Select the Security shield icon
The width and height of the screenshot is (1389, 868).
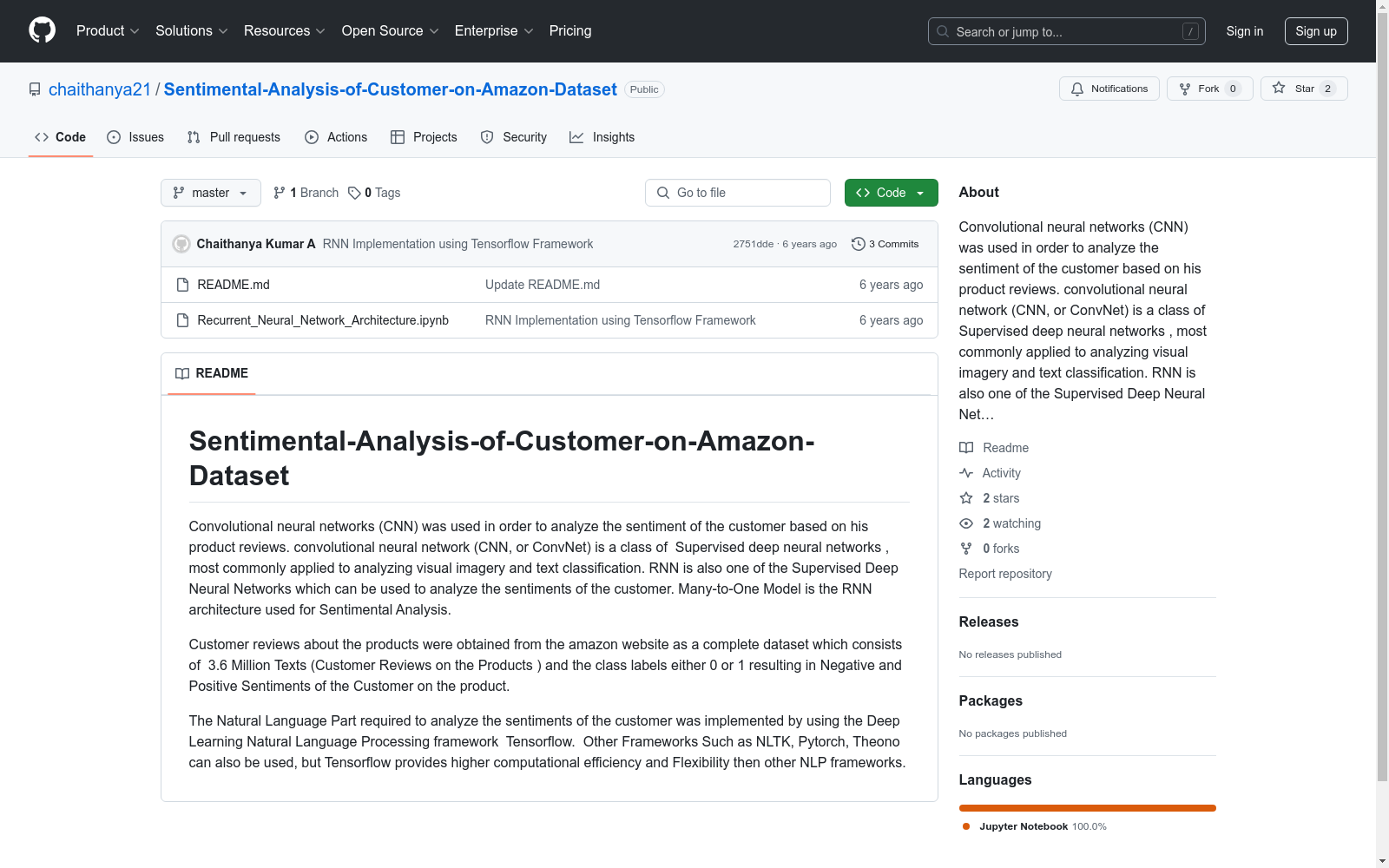(x=486, y=136)
